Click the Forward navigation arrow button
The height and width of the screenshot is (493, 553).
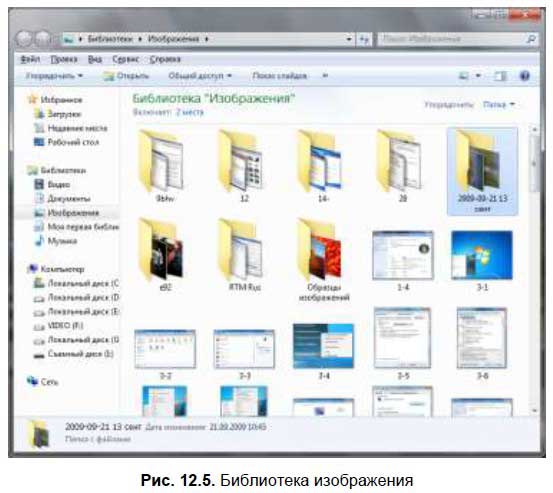pyautogui.click(x=43, y=39)
